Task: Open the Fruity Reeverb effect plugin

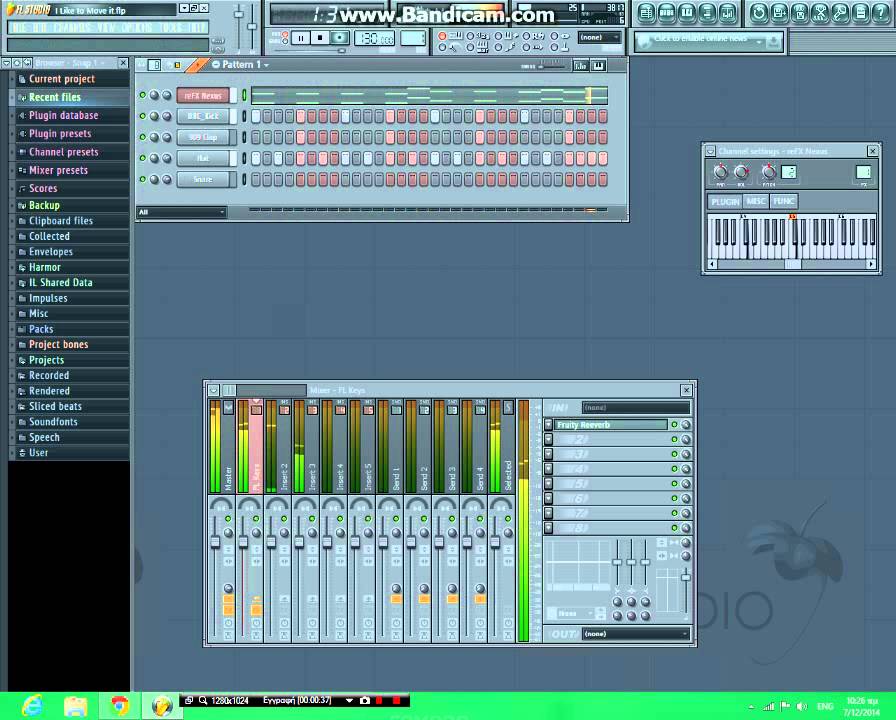Action: [x=611, y=425]
